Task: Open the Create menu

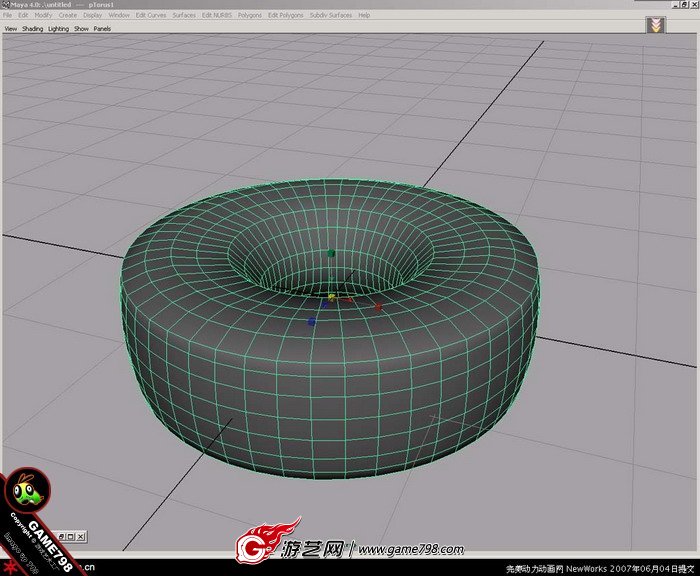Action: pyautogui.click(x=67, y=16)
